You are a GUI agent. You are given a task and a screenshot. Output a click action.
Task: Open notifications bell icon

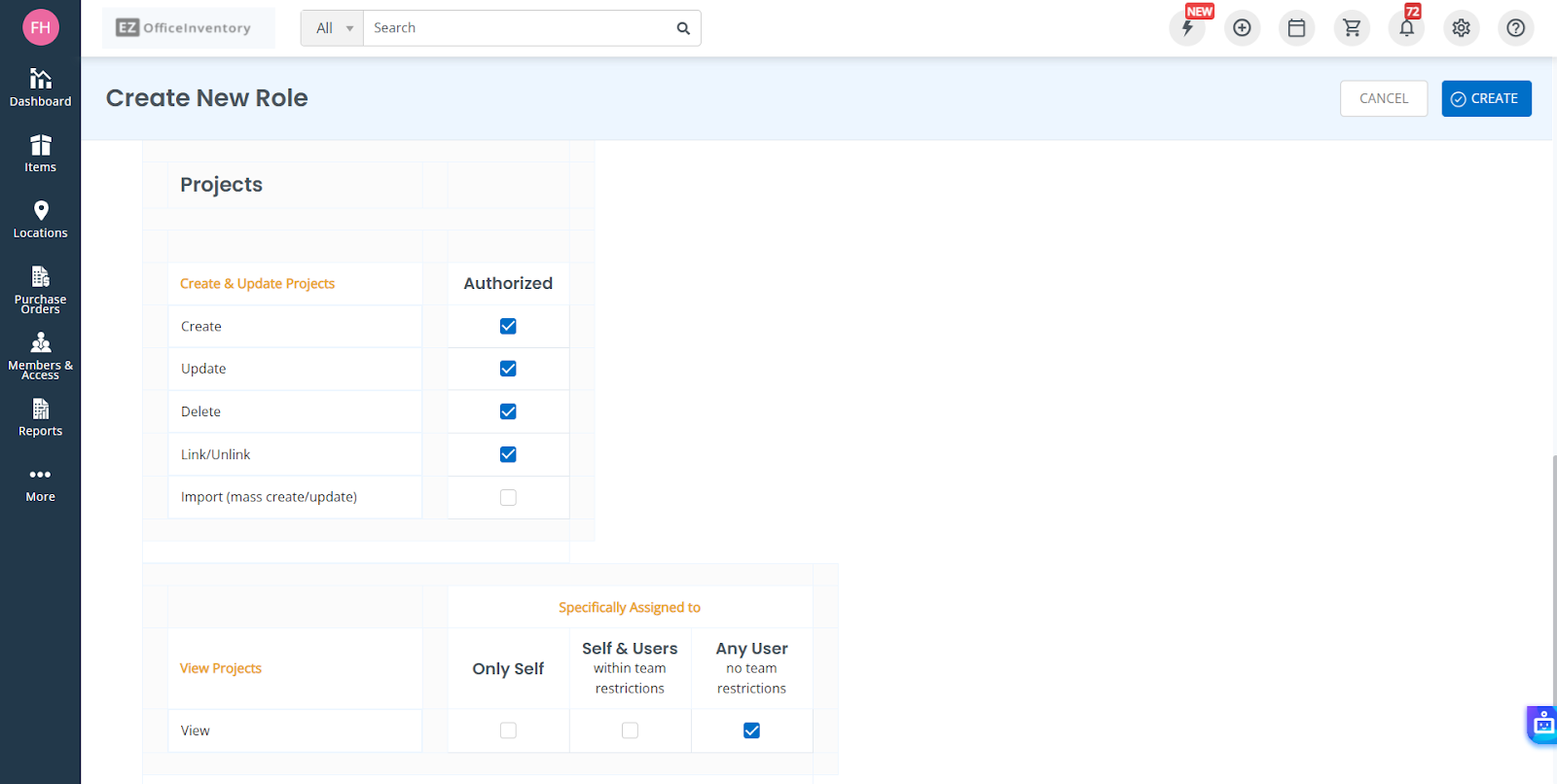tap(1406, 28)
